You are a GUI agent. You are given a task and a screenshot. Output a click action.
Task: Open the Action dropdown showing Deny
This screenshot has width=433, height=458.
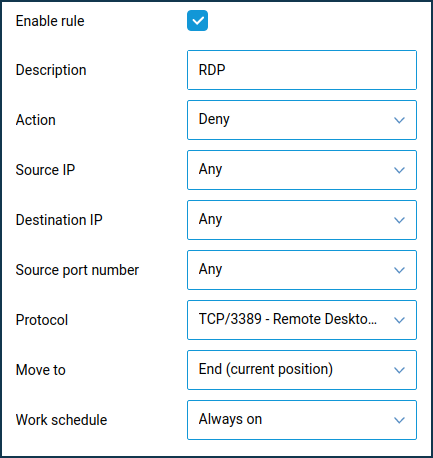pos(302,120)
